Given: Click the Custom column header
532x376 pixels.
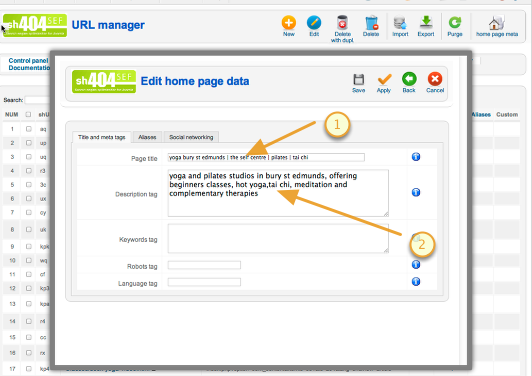Looking at the screenshot, I should point(507,114).
